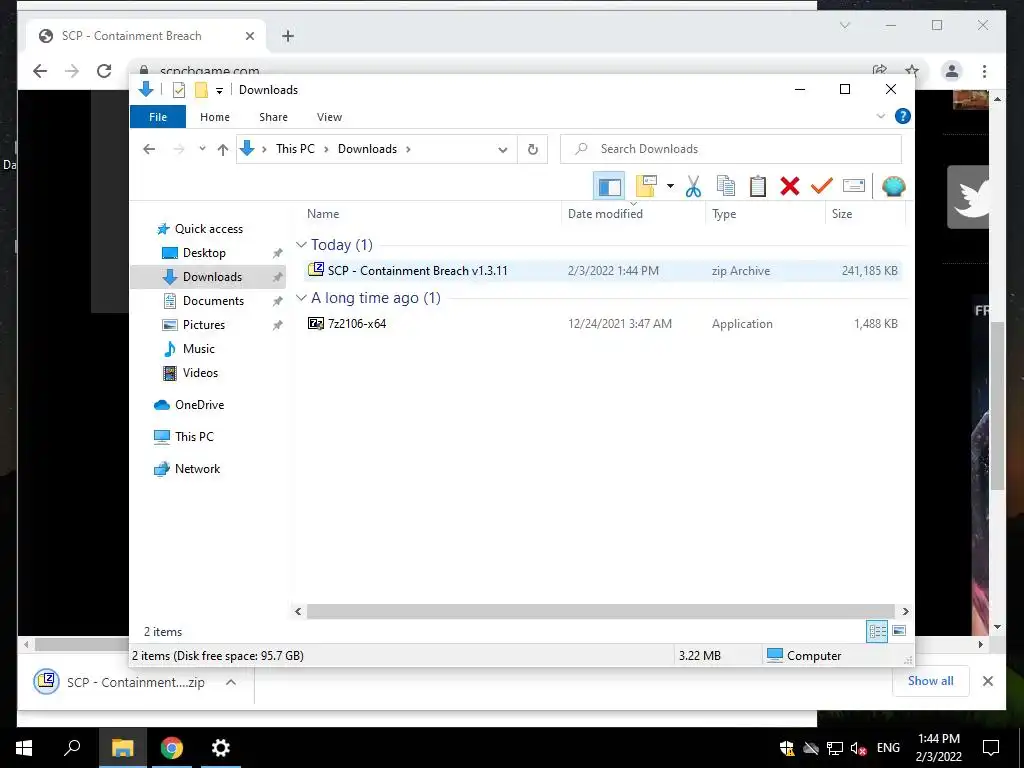Click the orange checkmark Properties icon

pyautogui.click(x=821, y=187)
